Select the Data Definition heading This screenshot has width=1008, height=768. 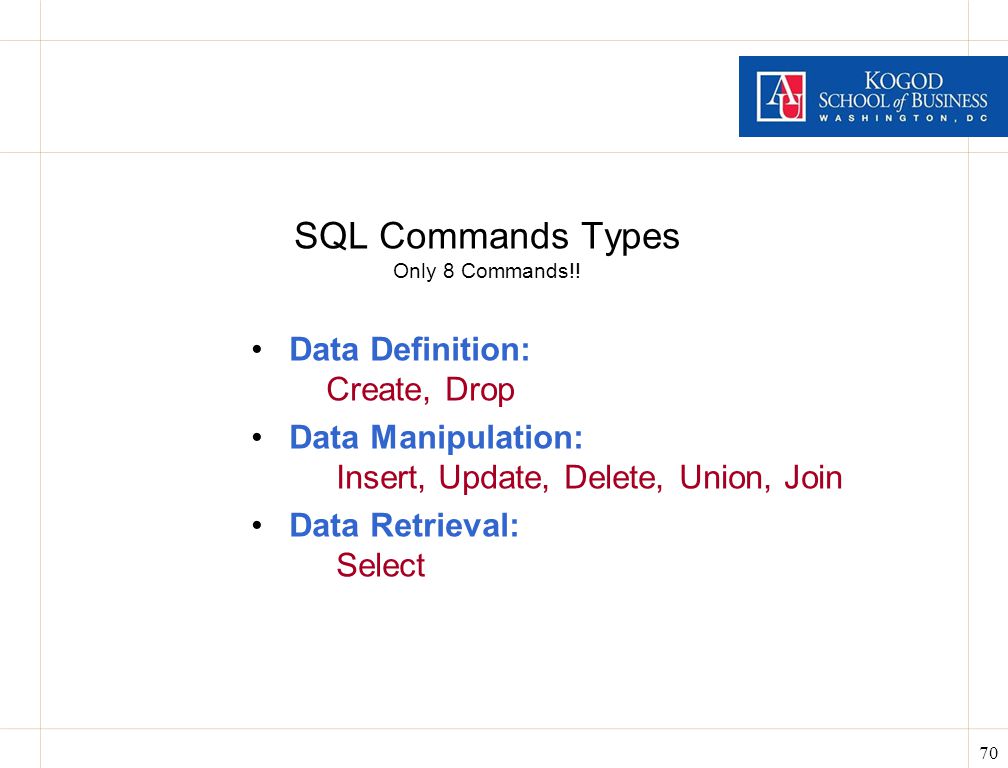(x=410, y=350)
